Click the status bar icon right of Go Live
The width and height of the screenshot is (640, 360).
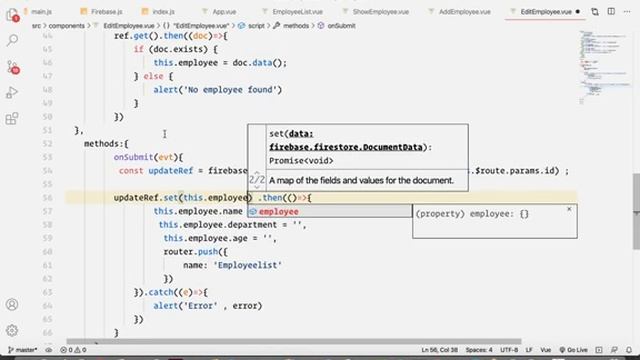(599, 350)
